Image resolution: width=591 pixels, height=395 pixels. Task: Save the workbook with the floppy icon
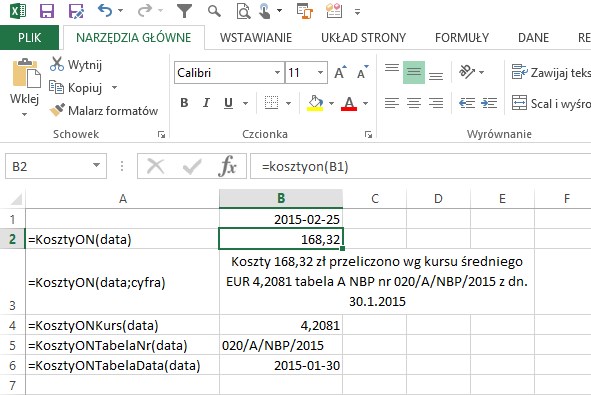[x=47, y=11]
